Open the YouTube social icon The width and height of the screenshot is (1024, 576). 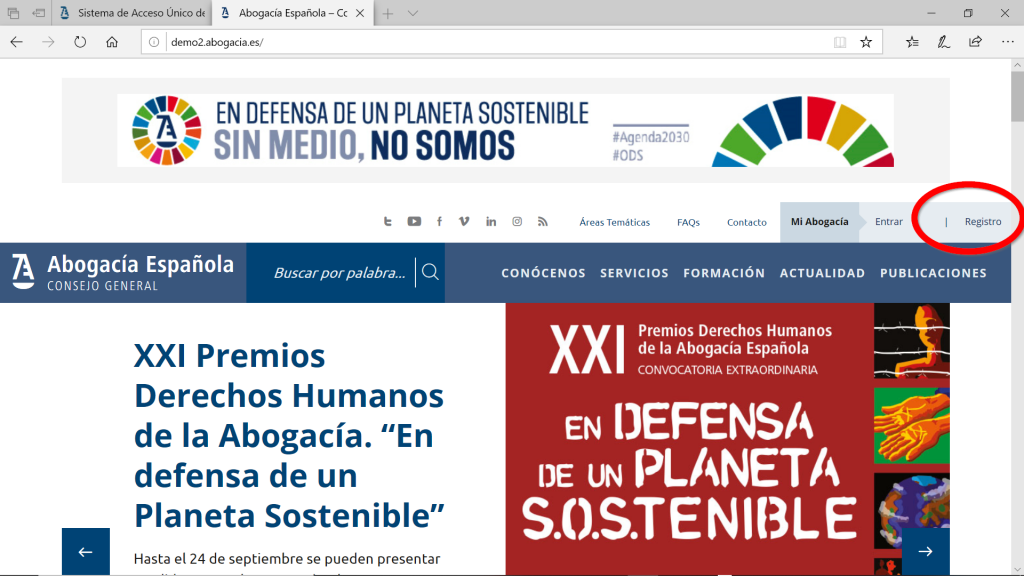tap(414, 221)
